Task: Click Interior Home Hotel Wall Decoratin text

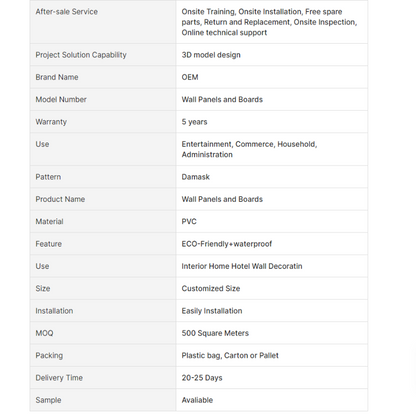Action: pyautogui.click(x=242, y=266)
